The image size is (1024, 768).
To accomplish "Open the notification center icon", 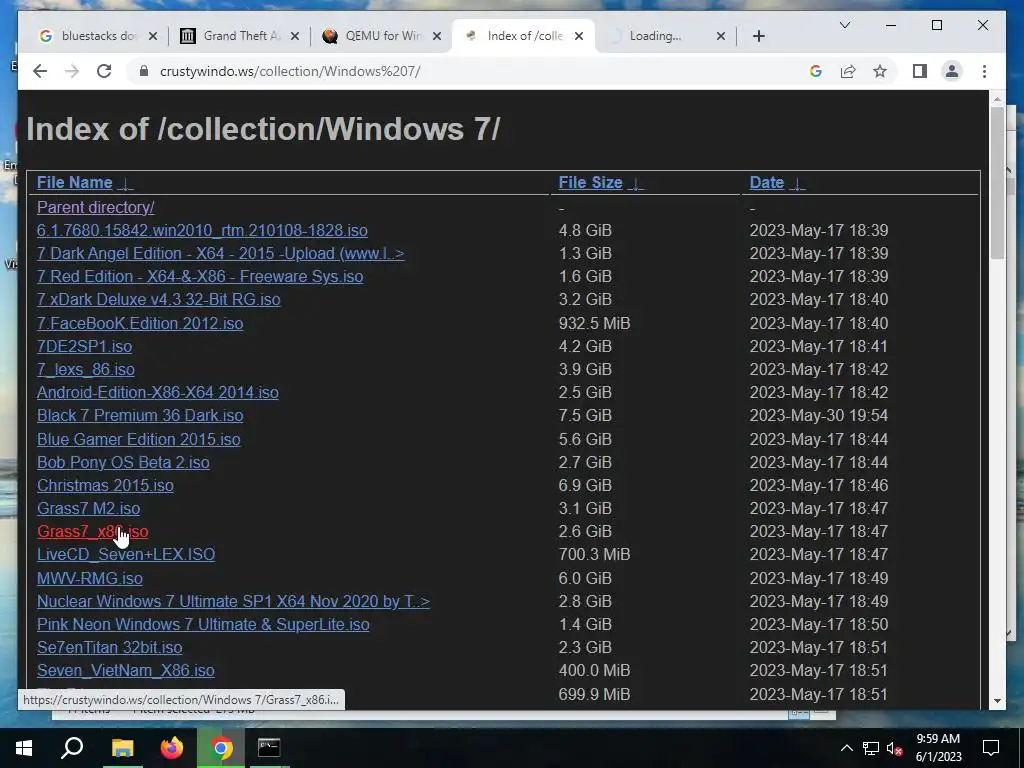I will pos(991,748).
